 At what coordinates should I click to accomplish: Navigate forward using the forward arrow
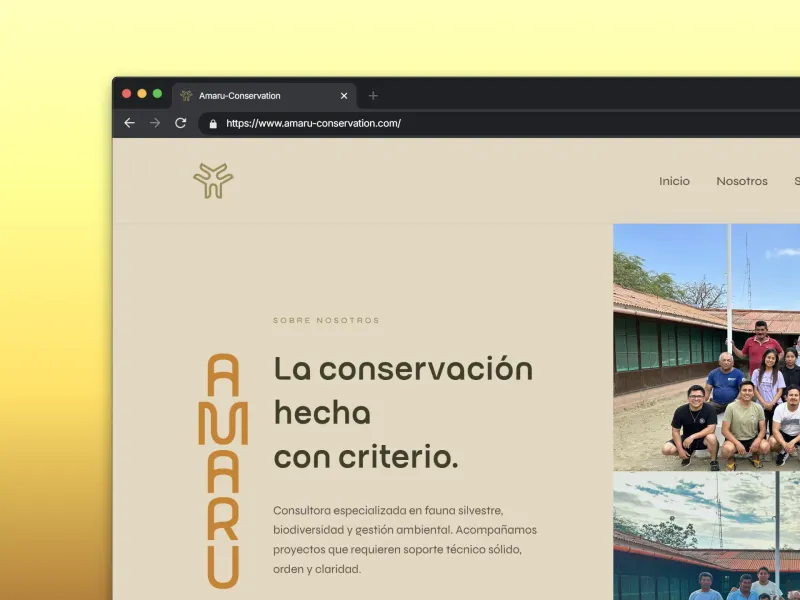(155, 123)
